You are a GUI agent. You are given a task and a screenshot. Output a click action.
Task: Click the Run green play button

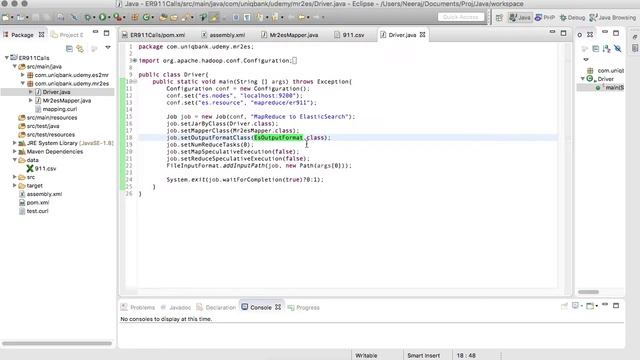(x=102, y=17)
